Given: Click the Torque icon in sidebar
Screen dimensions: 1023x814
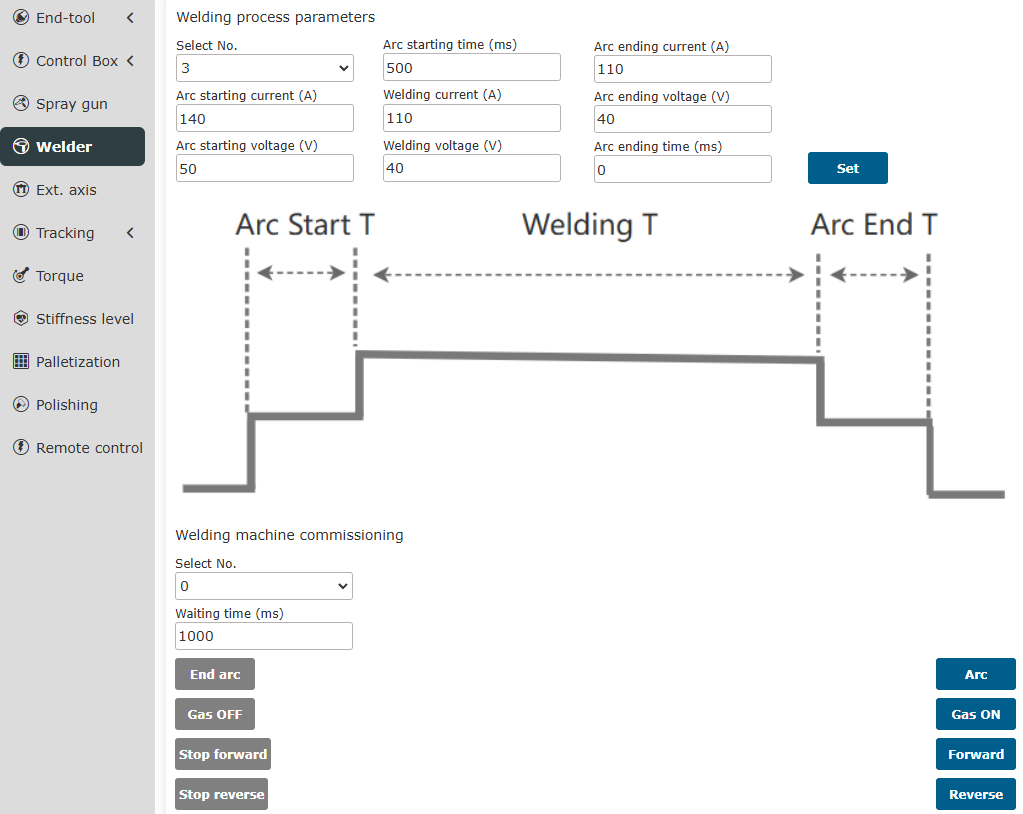Looking at the screenshot, I should [20, 276].
